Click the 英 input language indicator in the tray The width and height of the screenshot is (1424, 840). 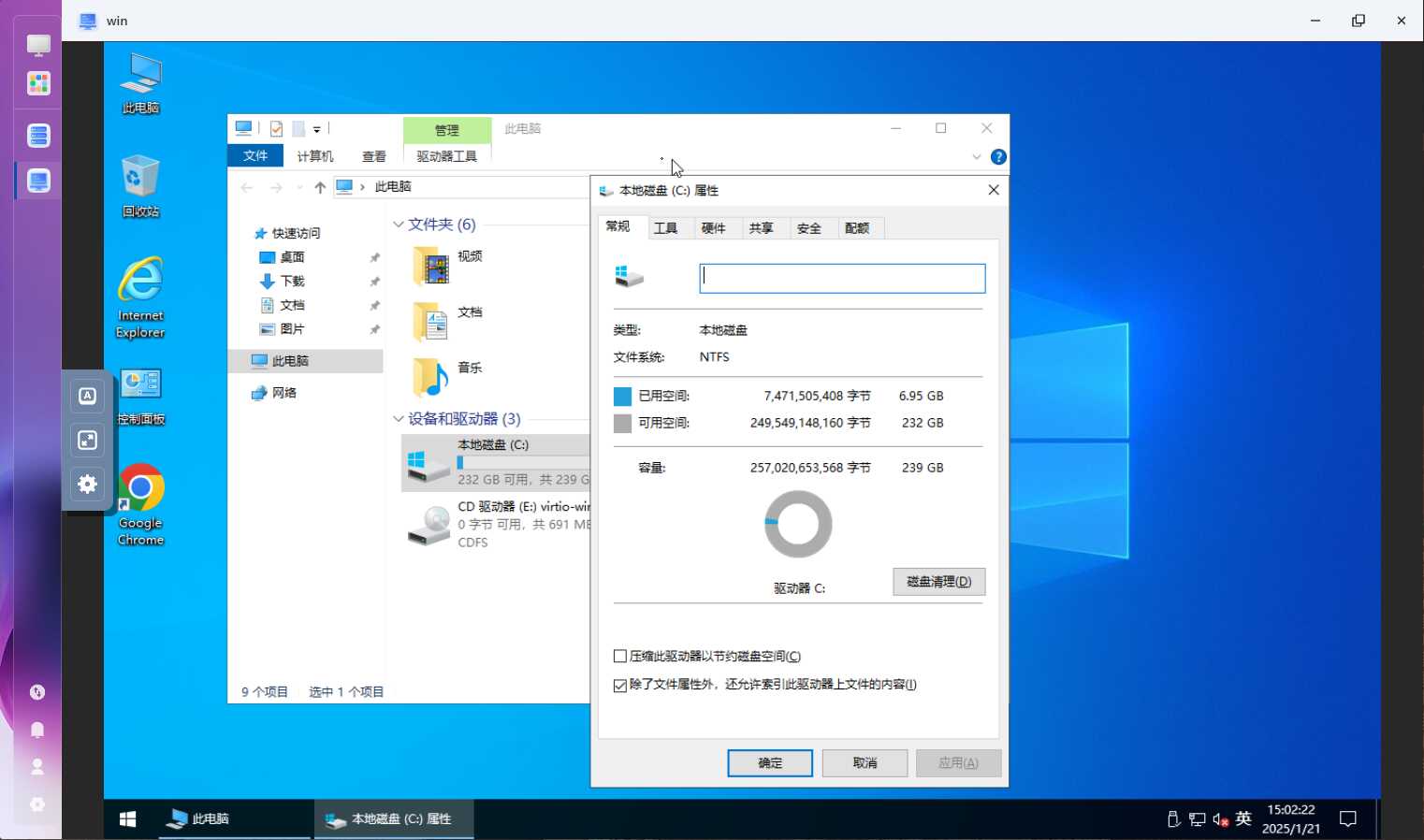click(1242, 818)
